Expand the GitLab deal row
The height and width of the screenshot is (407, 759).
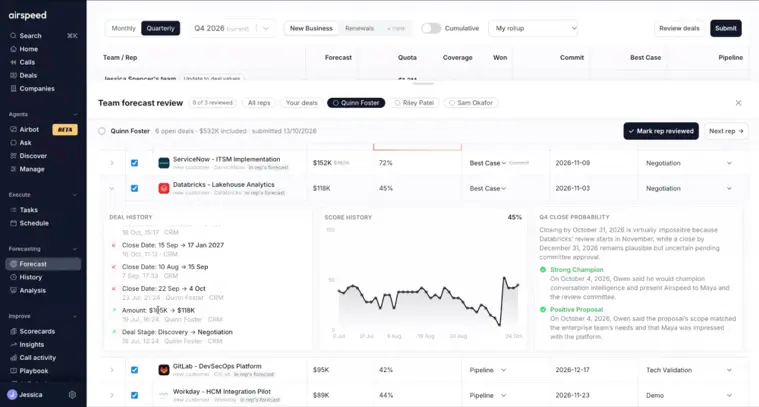(112, 370)
